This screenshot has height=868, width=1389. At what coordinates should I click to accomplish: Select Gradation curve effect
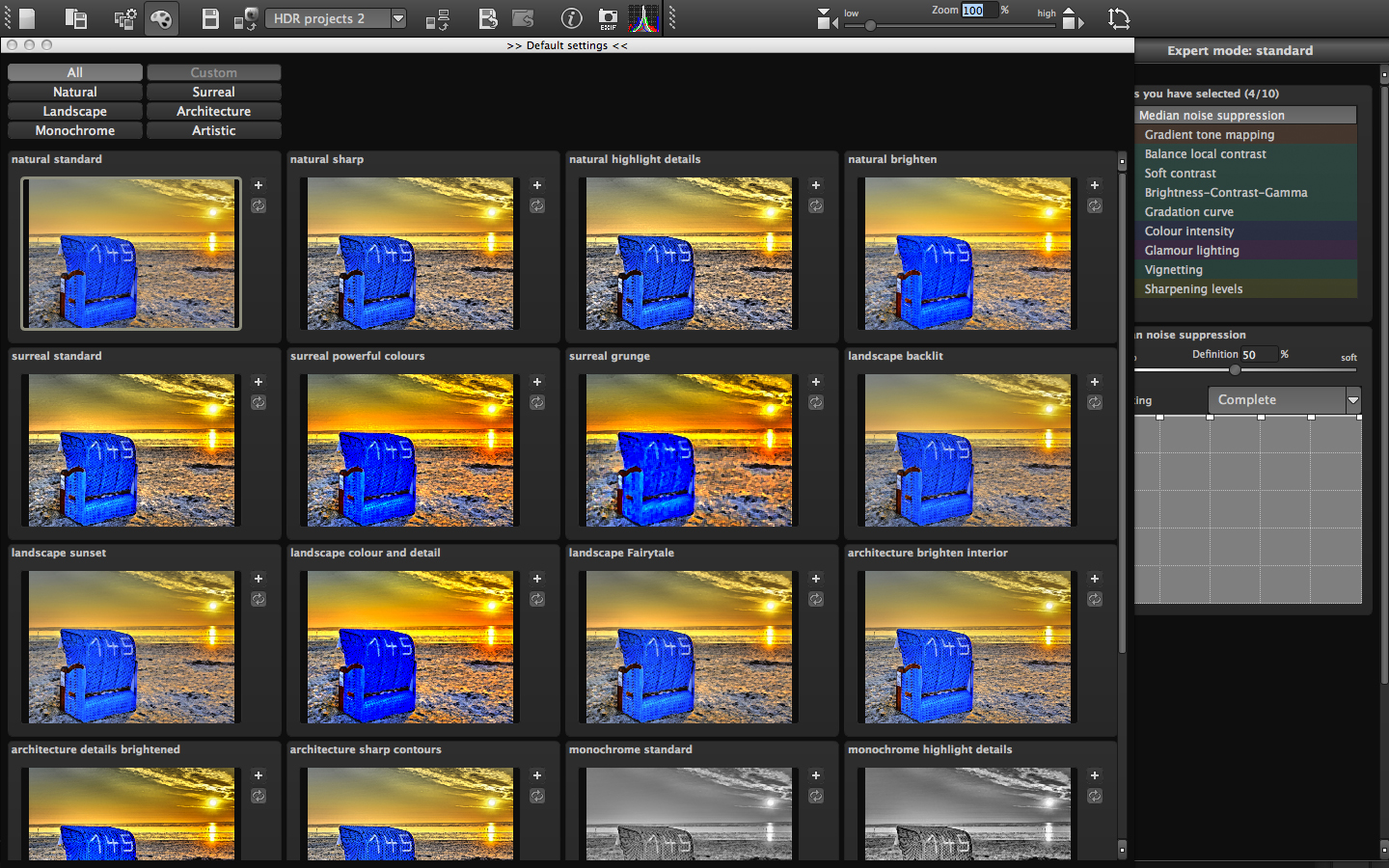[1245, 211]
